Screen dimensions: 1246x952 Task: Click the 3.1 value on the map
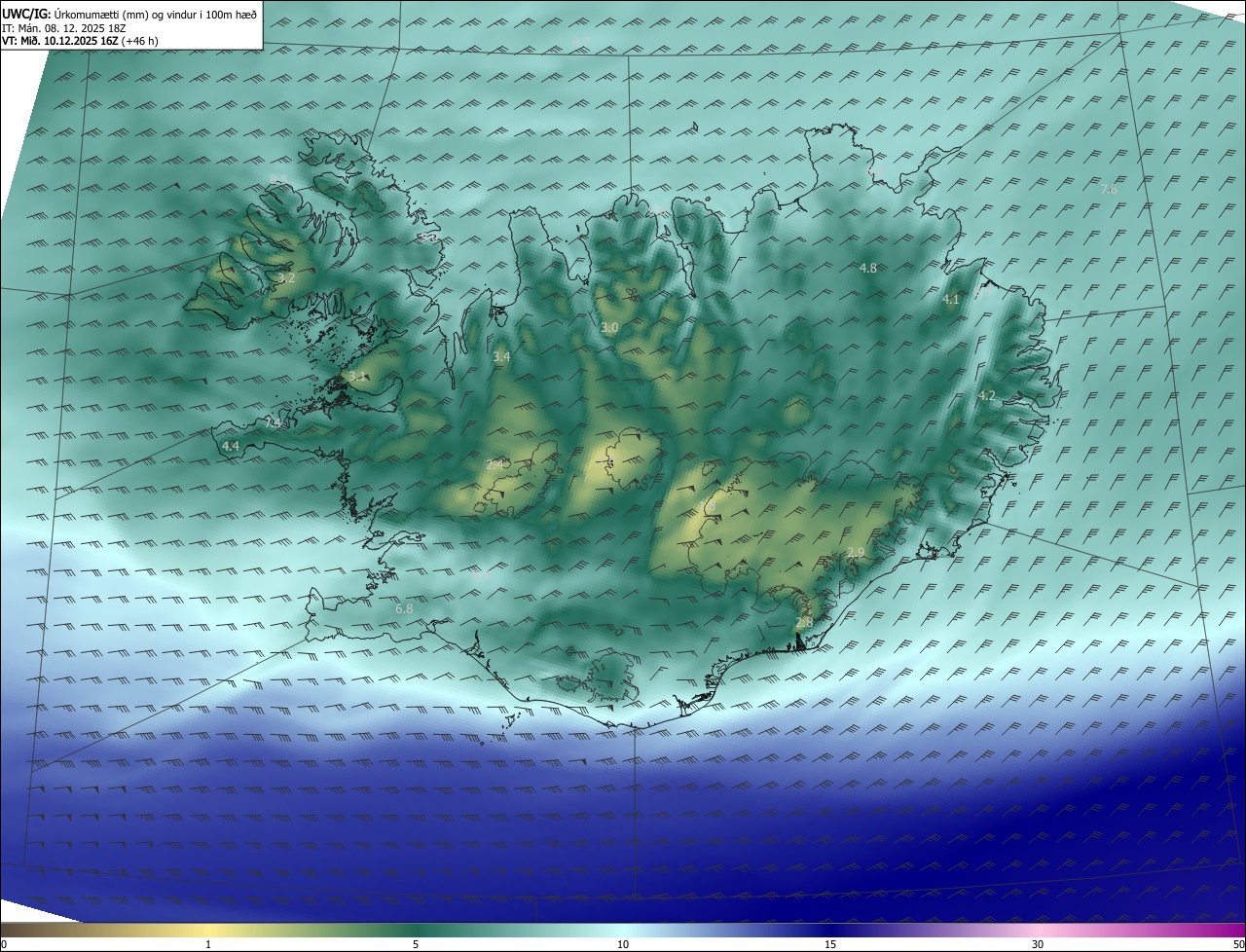(357, 377)
